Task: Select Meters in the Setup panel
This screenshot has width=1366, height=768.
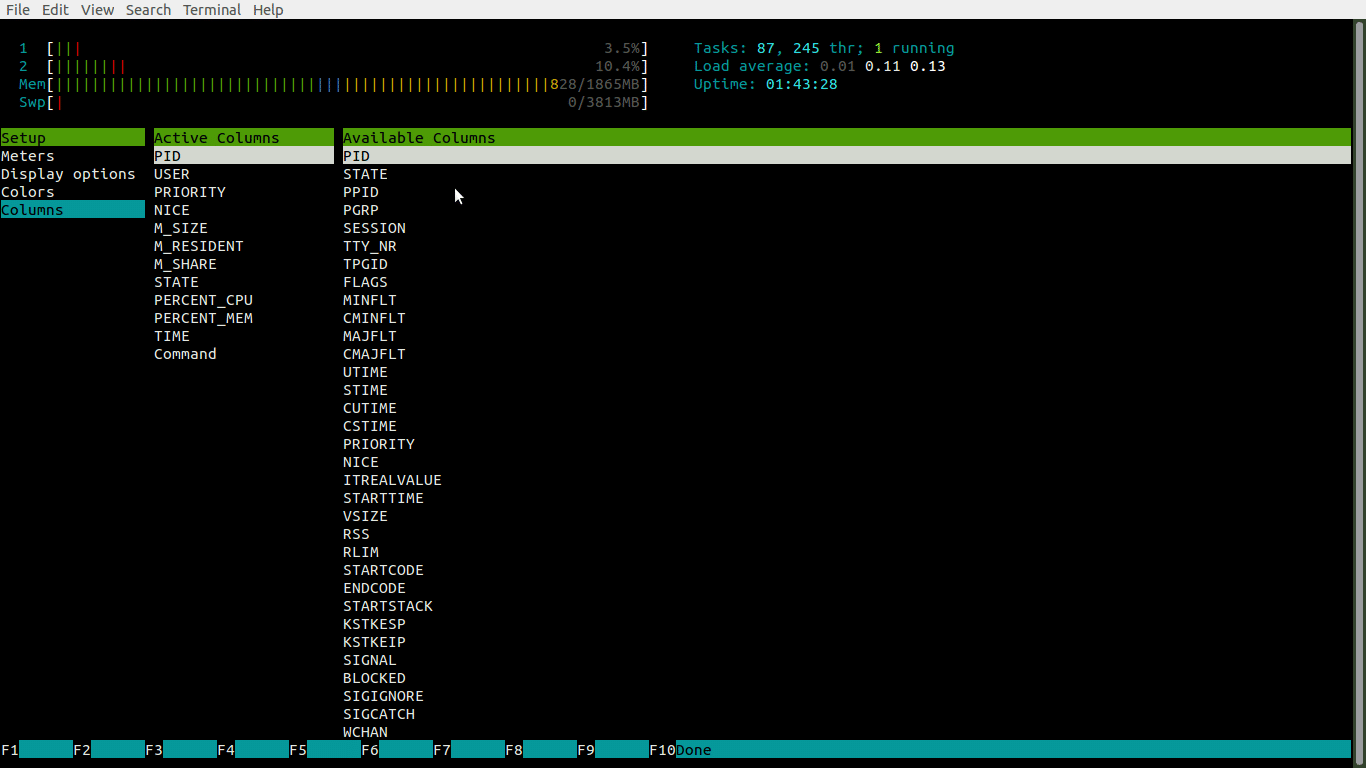Action: tap(28, 156)
